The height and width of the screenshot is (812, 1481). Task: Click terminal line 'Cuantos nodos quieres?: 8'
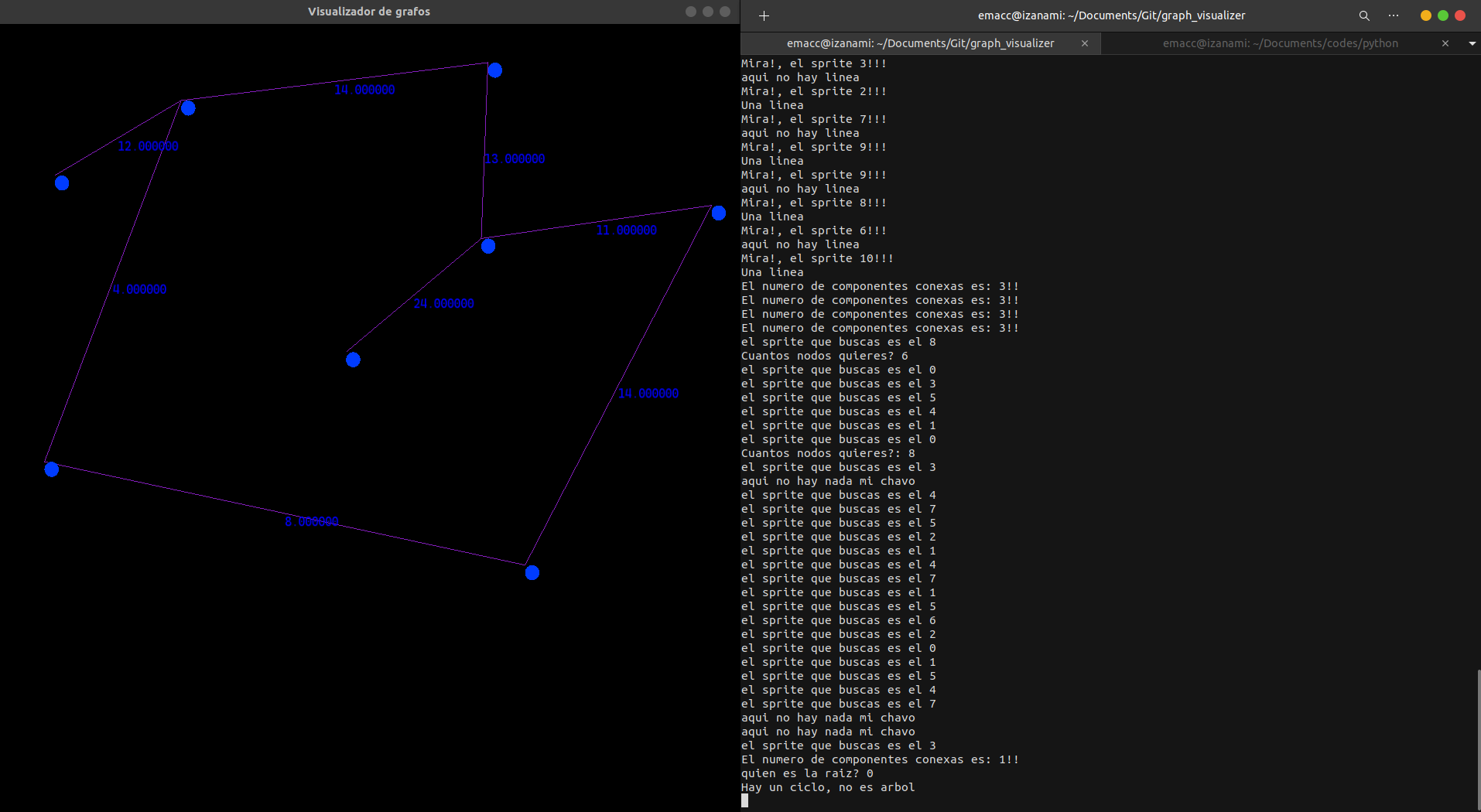tap(828, 453)
